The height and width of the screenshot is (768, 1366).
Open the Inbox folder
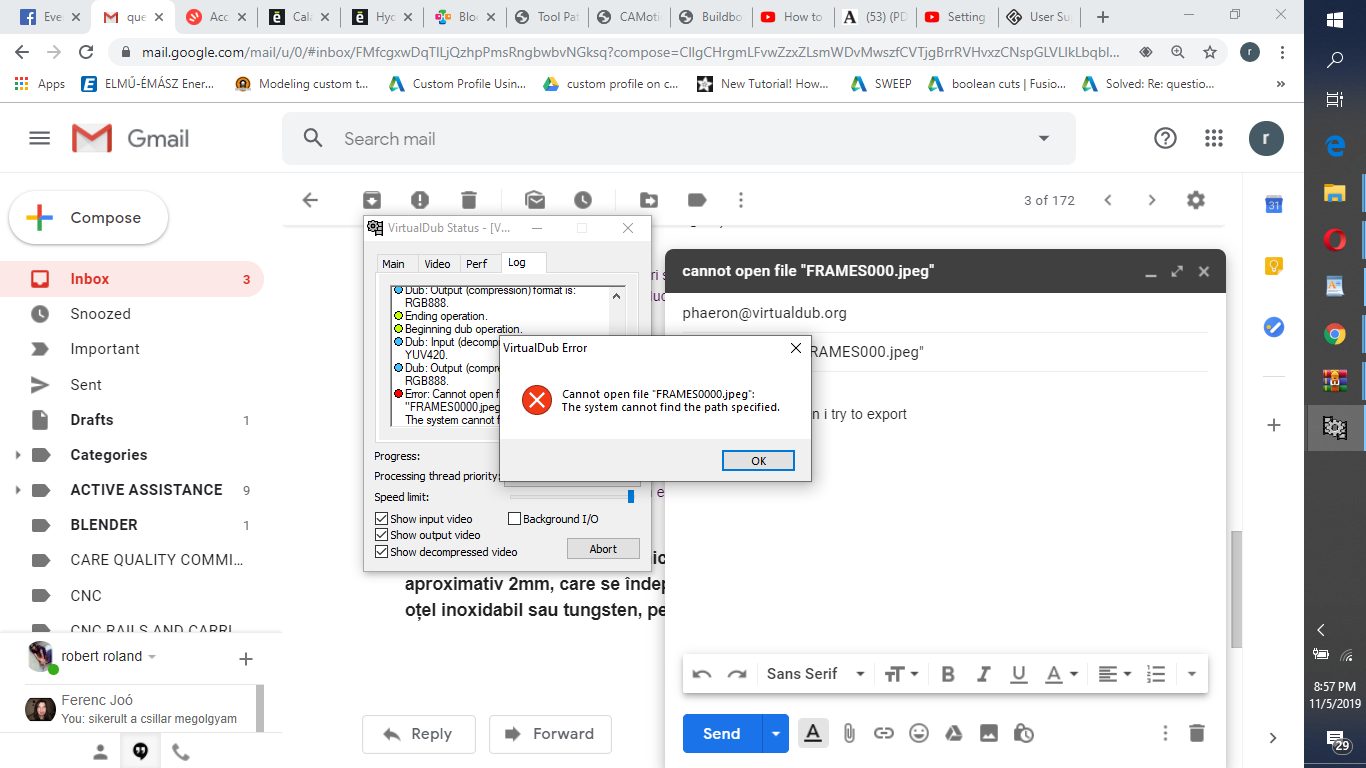pos(132,279)
